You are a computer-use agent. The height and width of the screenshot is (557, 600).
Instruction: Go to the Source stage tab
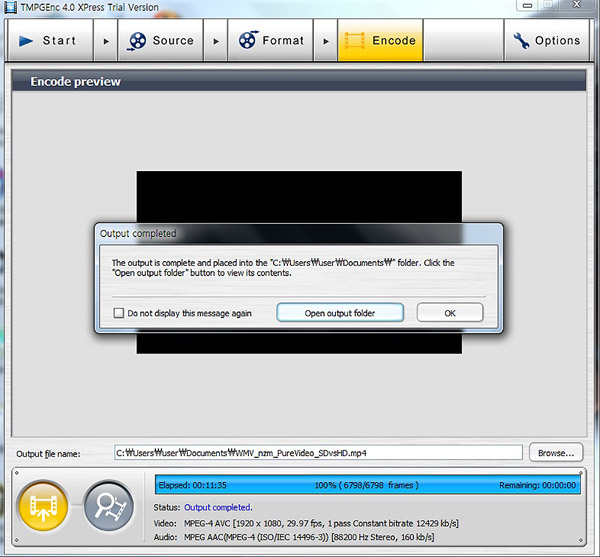tap(160, 40)
